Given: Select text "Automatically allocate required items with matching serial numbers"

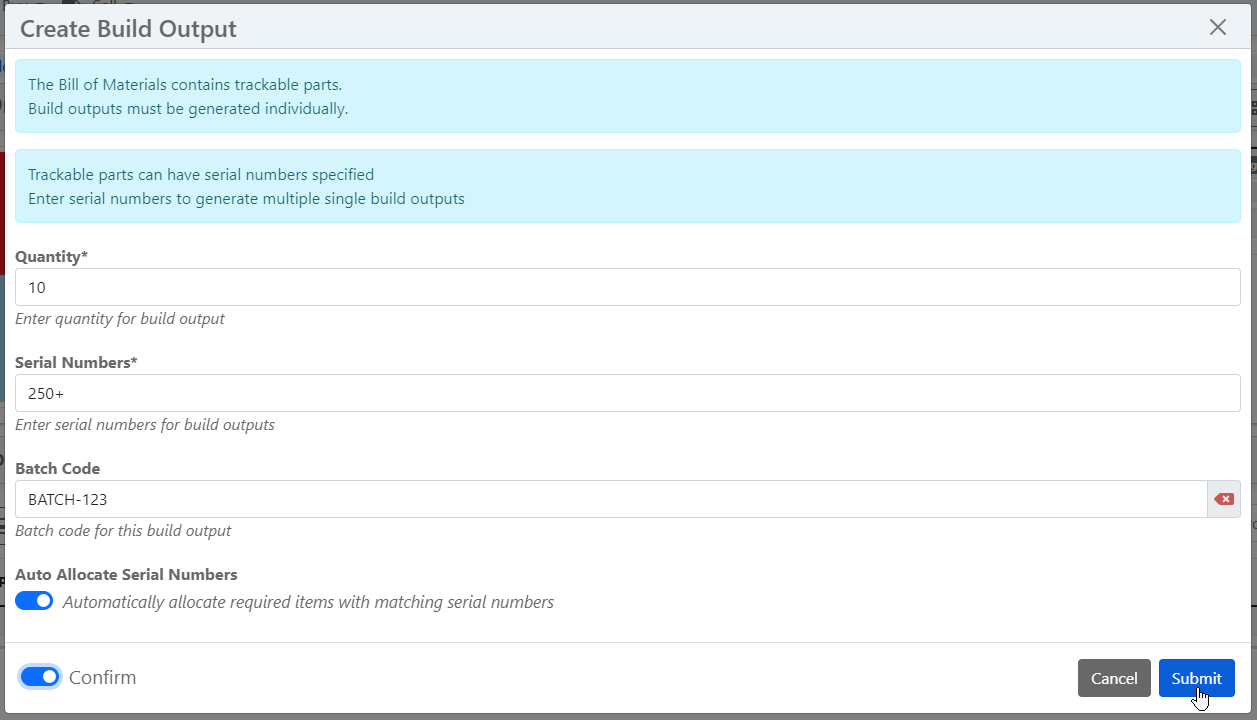Looking at the screenshot, I should coord(308,602).
